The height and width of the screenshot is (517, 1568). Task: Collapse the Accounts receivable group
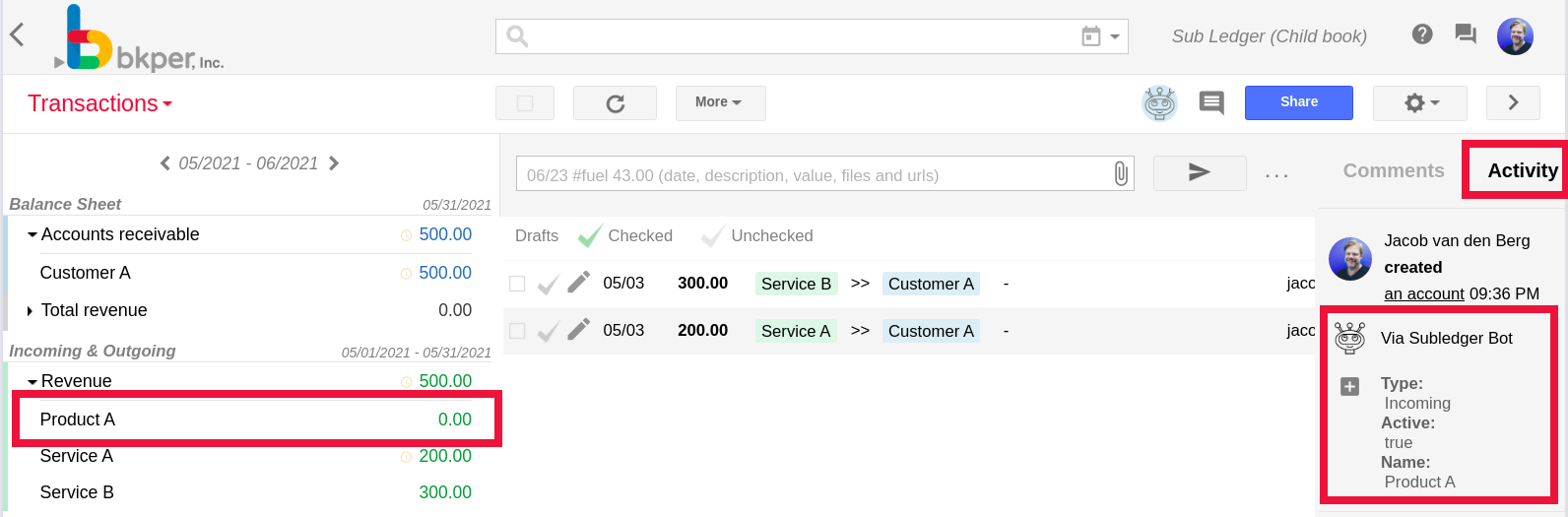pos(33,235)
